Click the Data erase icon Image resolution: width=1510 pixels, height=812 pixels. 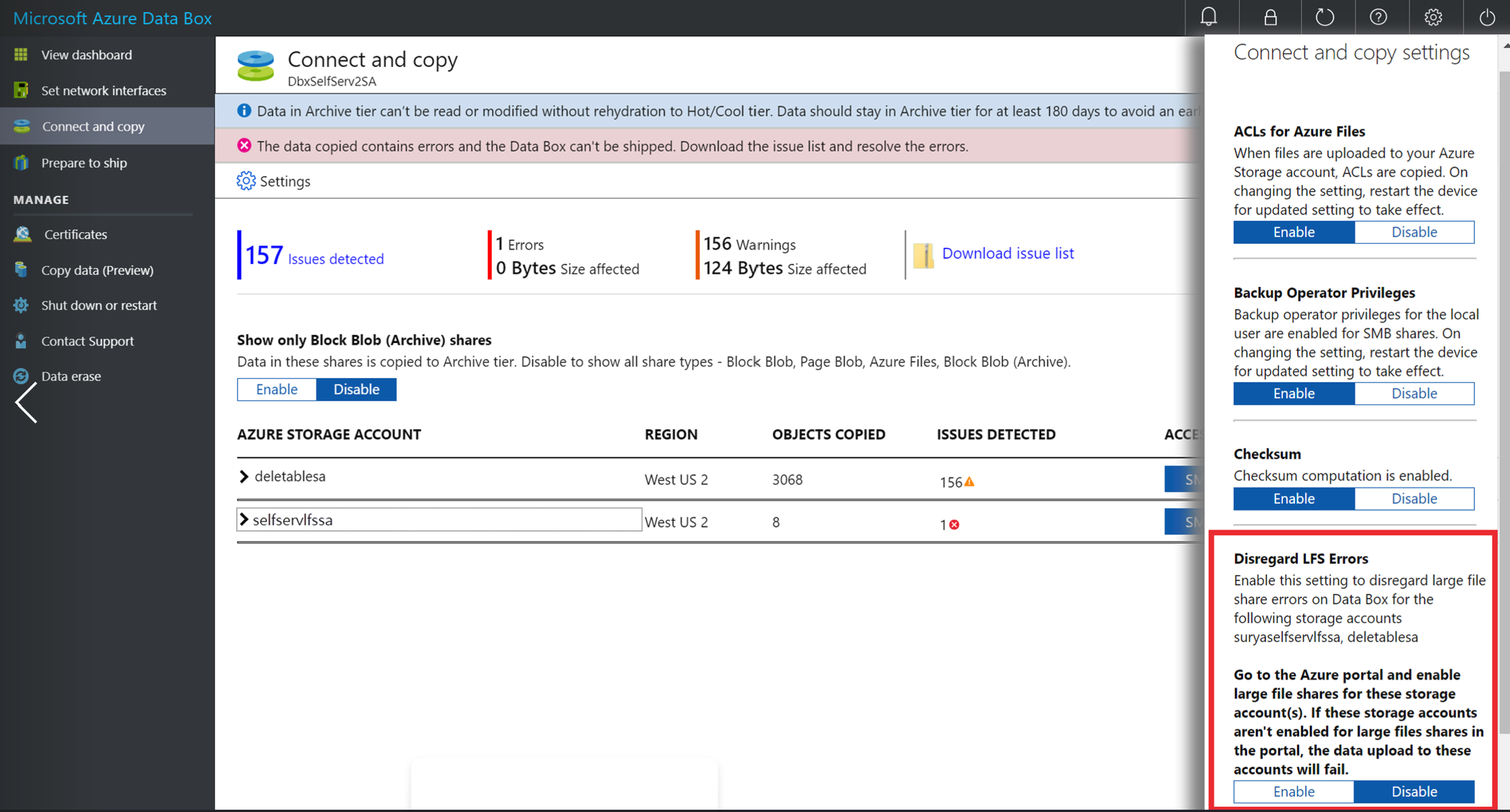[x=21, y=375]
